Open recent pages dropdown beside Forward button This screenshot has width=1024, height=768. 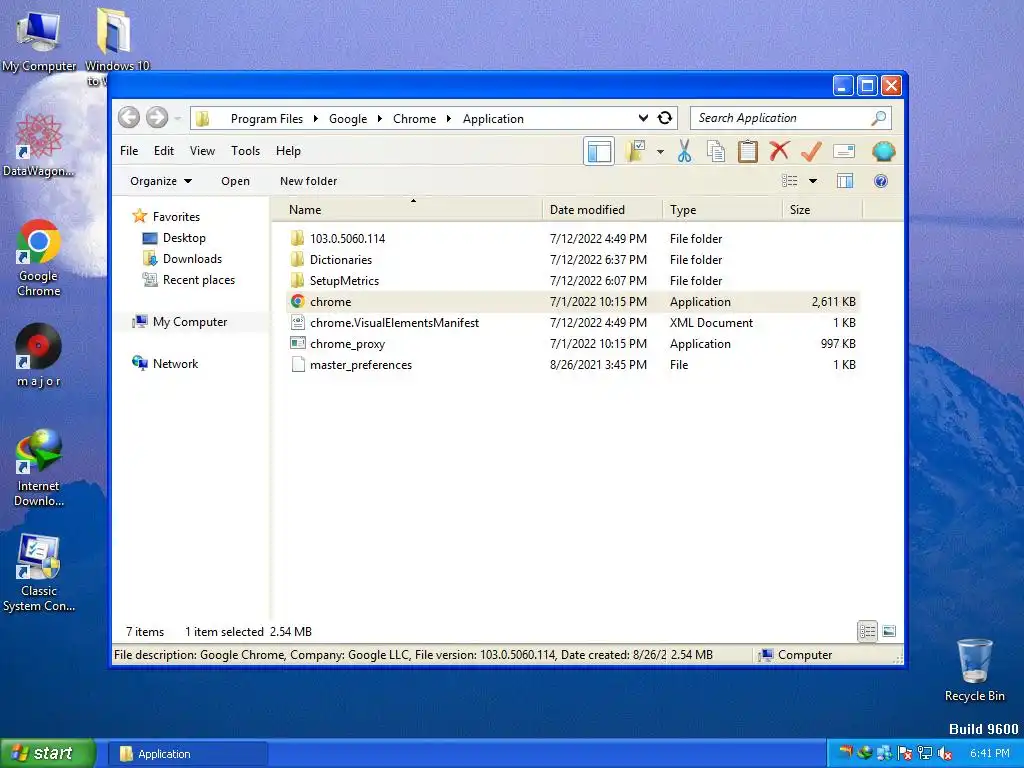click(177, 118)
